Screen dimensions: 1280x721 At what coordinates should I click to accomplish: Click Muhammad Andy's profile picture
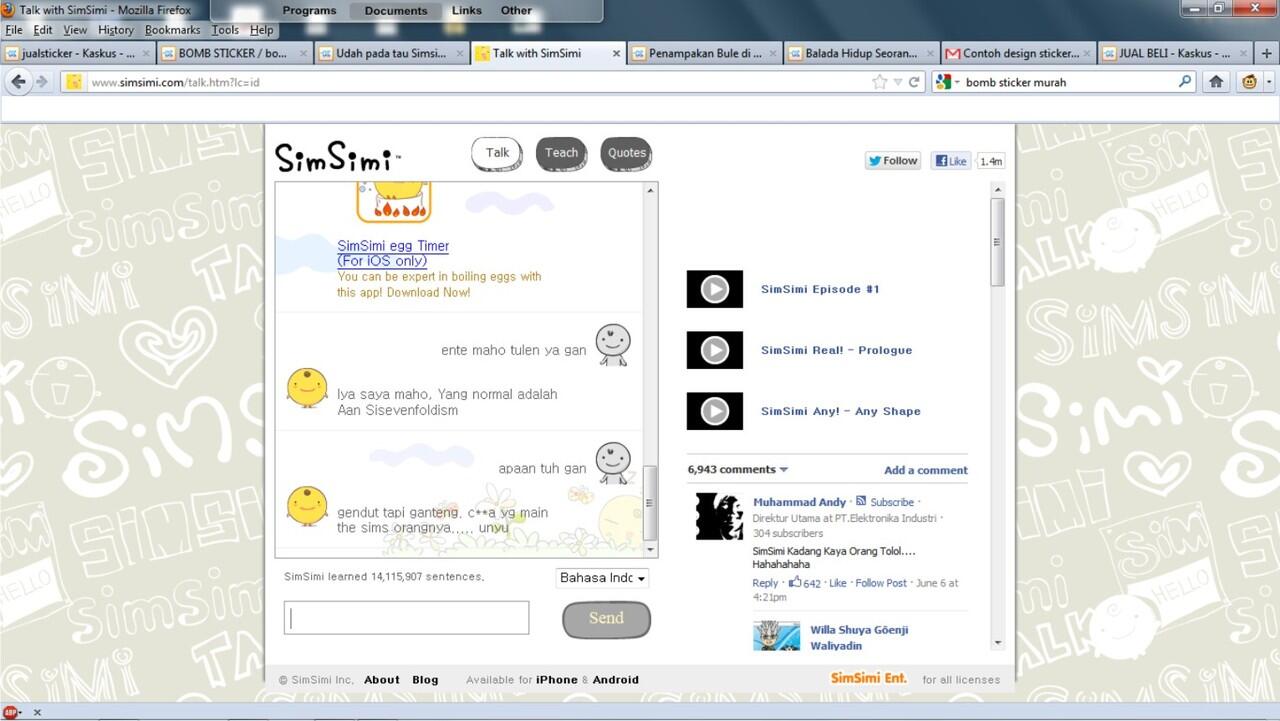719,516
